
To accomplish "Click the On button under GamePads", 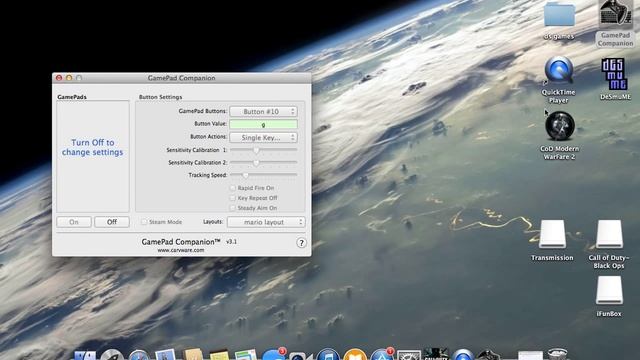I will [74, 222].
